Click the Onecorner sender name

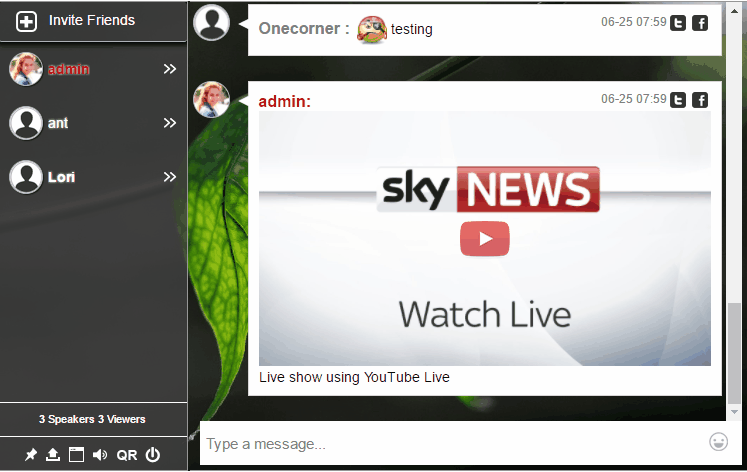(303, 29)
